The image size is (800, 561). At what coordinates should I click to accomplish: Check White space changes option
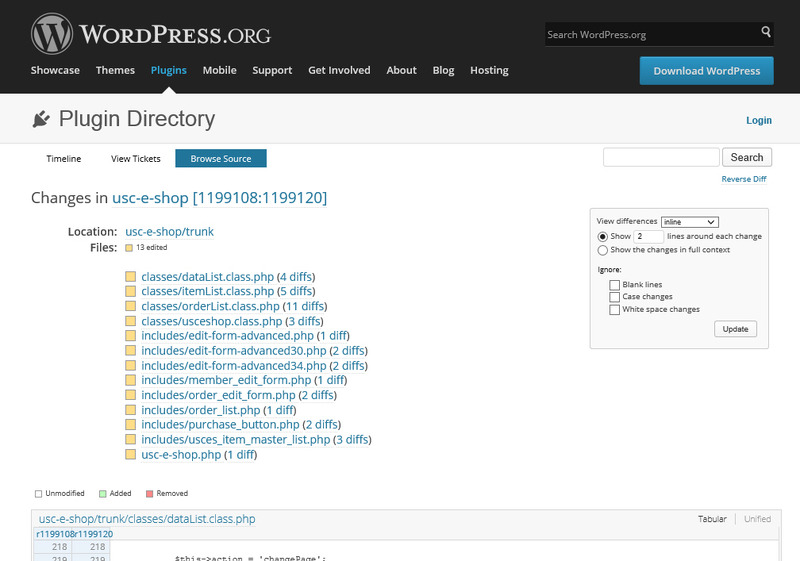click(x=615, y=310)
